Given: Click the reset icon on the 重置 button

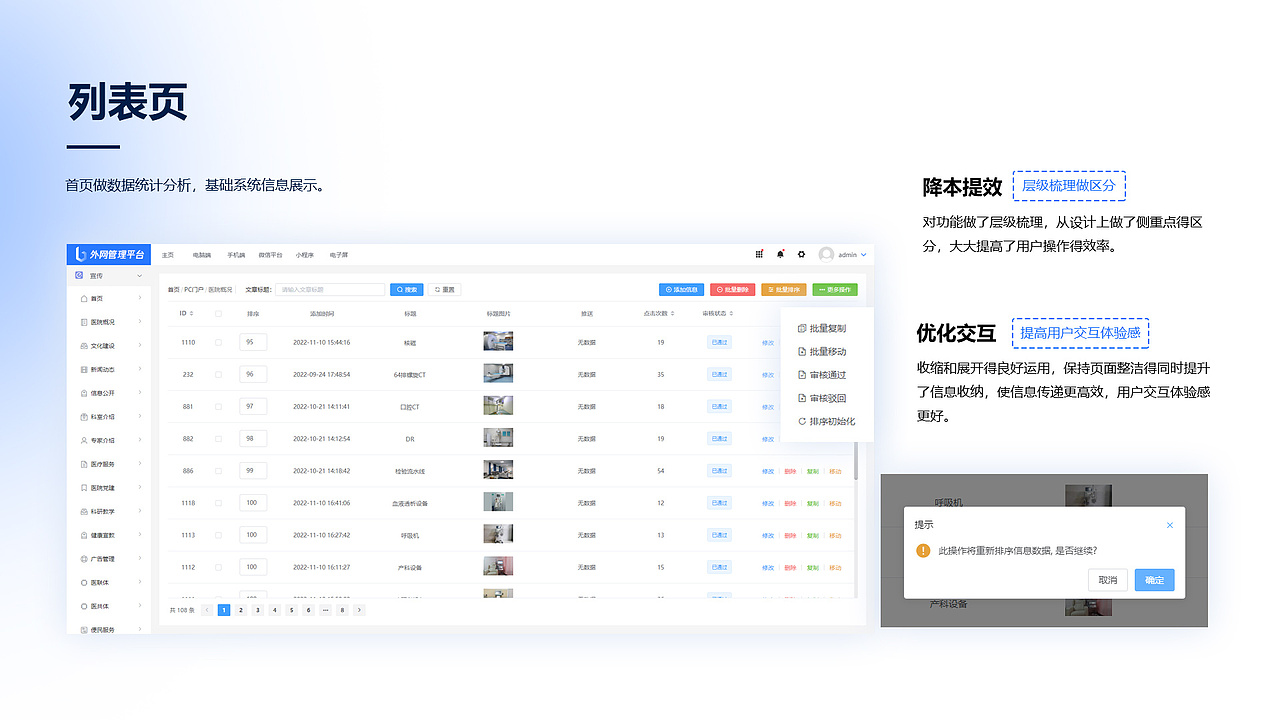Looking at the screenshot, I should (x=438, y=290).
